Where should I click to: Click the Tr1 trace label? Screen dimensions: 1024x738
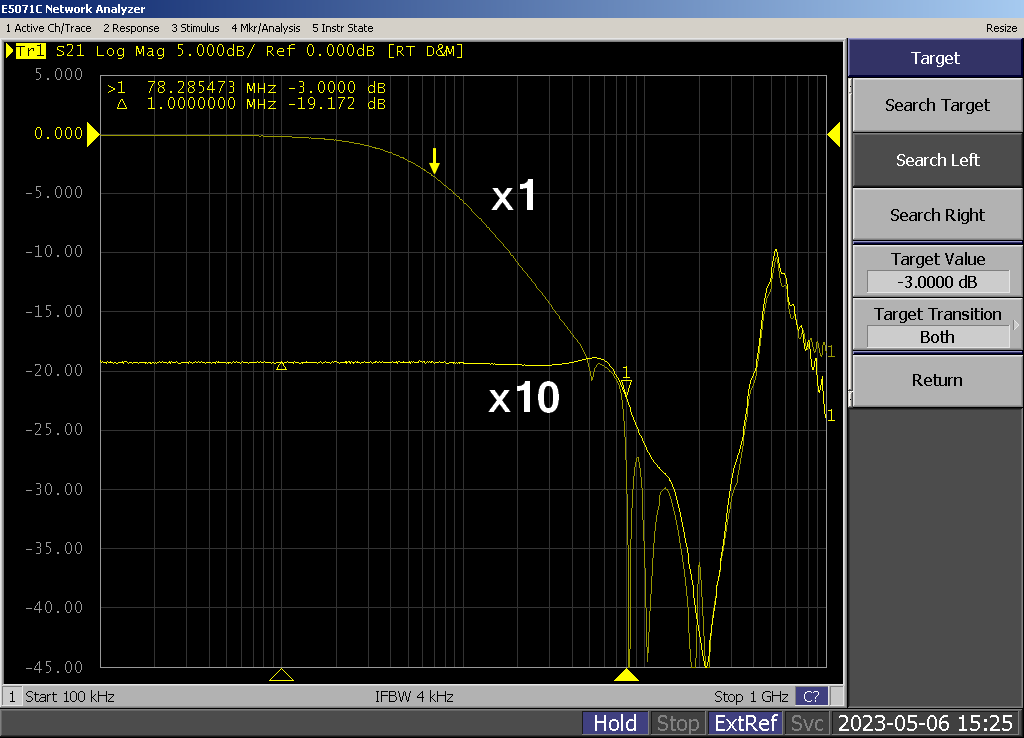pos(30,51)
